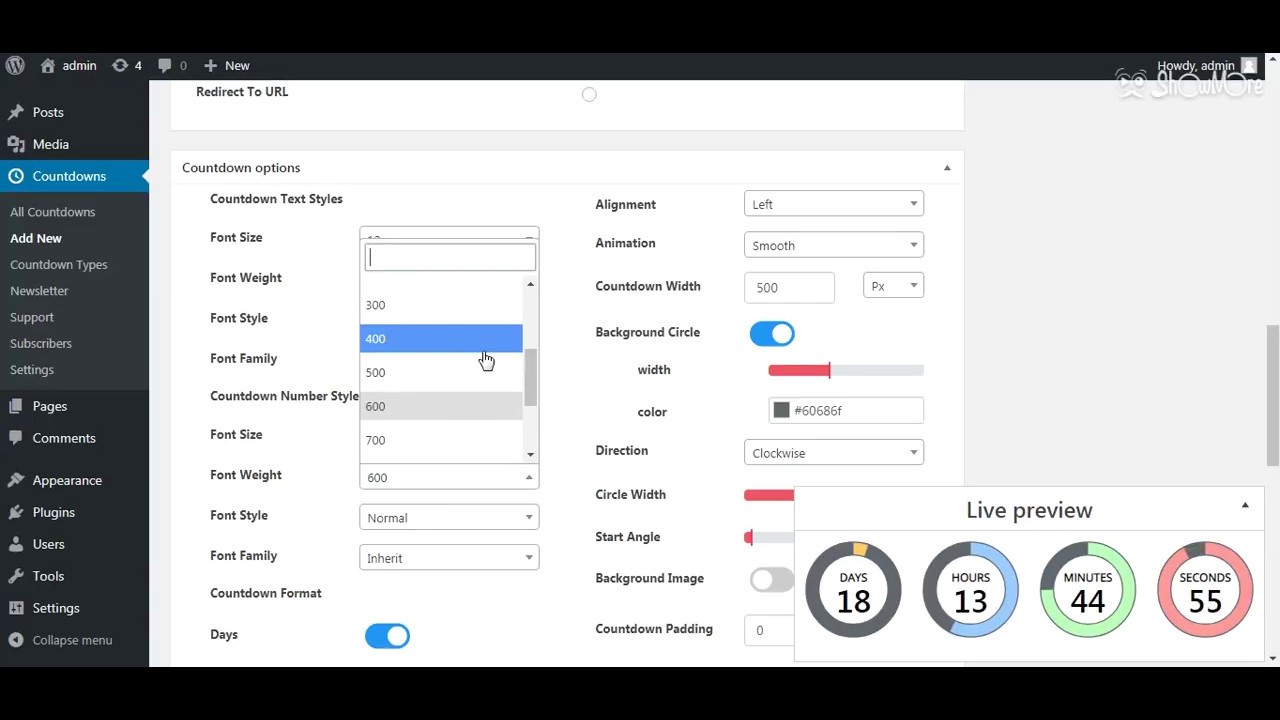This screenshot has width=1280, height=720.
Task: Click the Tools wrench icon
Action: coord(16,576)
